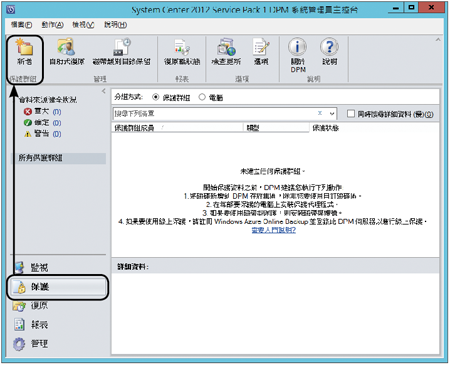Click the DPM app icon in title bar
Image resolution: width=450 pixels, height=365 pixels.
(x=11, y=9)
